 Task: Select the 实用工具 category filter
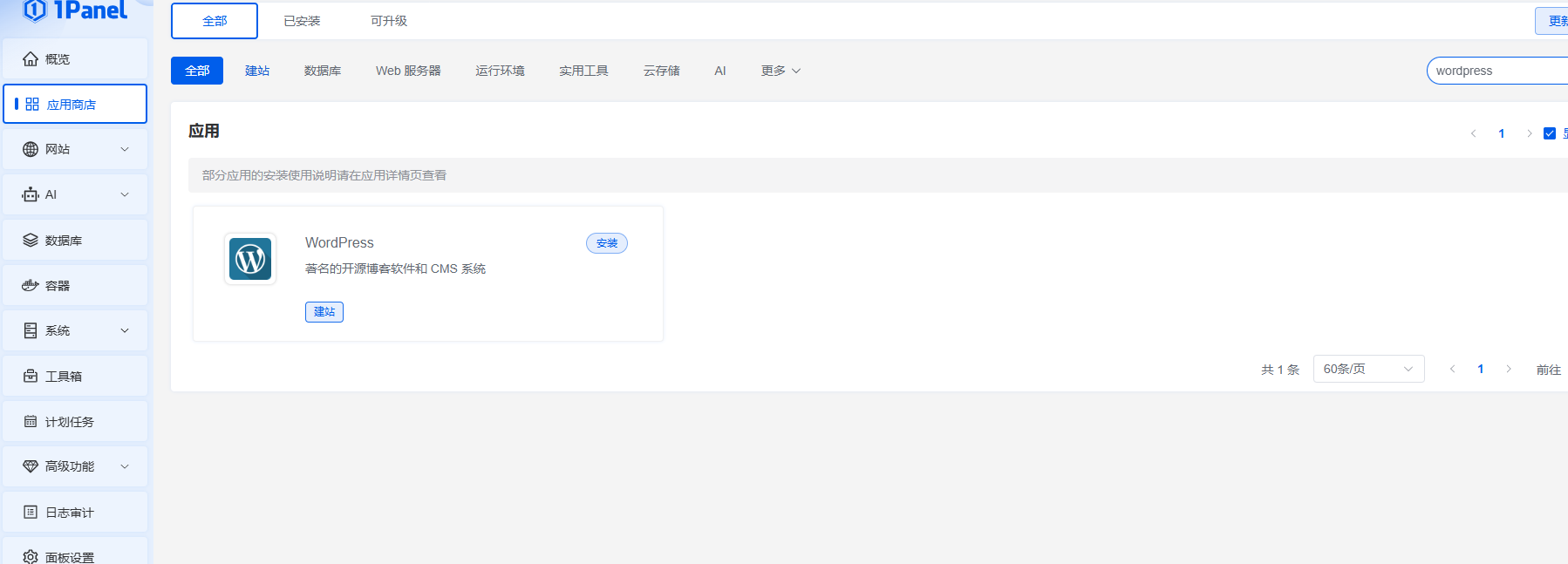click(583, 71)
